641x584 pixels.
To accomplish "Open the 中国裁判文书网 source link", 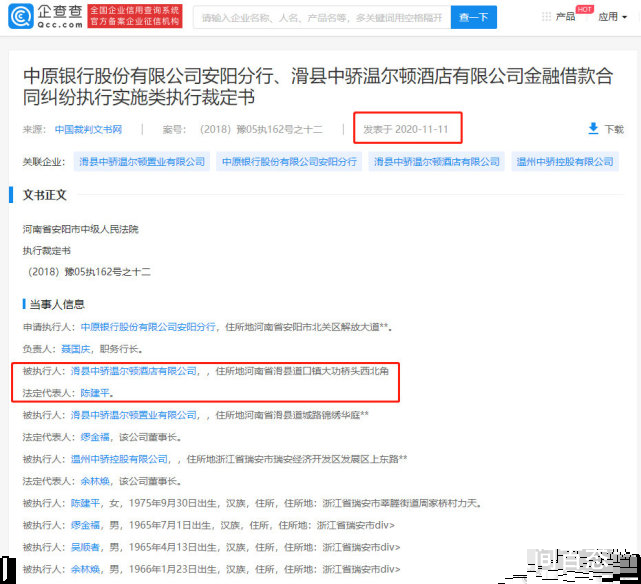I will click(x=88, y=130).
